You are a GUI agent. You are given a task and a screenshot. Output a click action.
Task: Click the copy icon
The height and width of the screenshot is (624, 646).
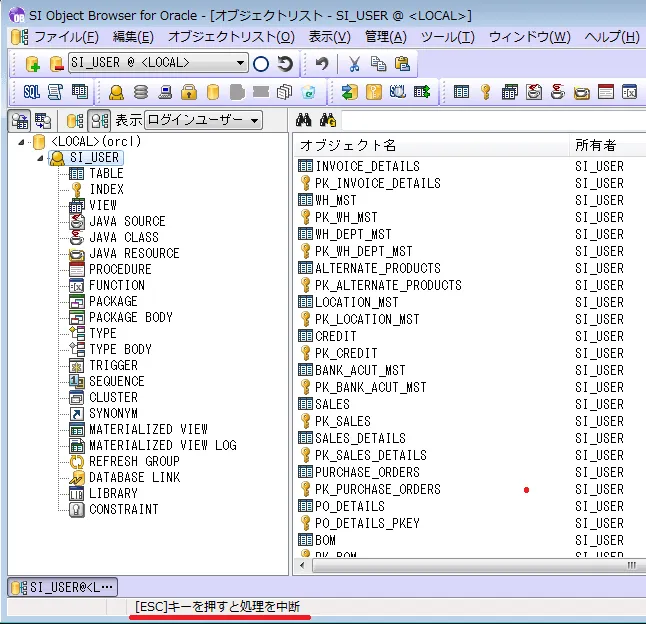point(378,64)
